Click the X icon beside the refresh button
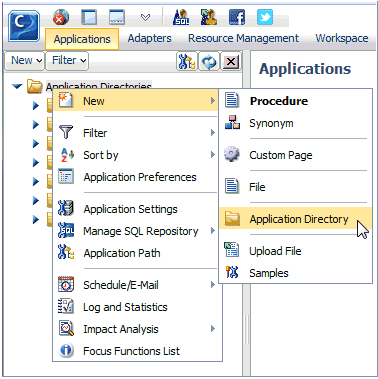The image size is (378, 379). (x=231, y=61)
